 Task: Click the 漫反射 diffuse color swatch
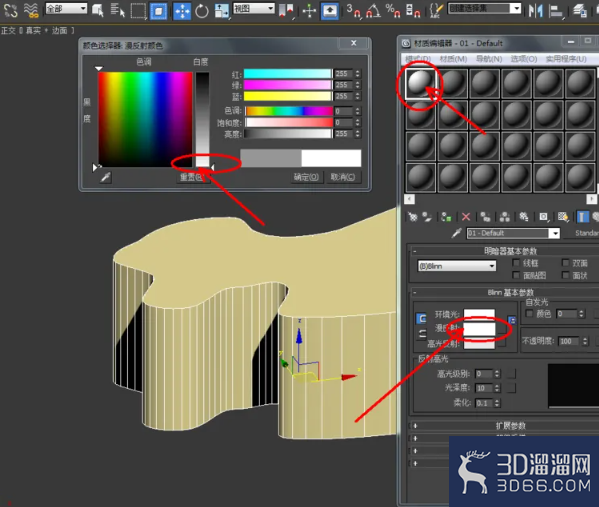pyautogui.click(x=479, y=329)
